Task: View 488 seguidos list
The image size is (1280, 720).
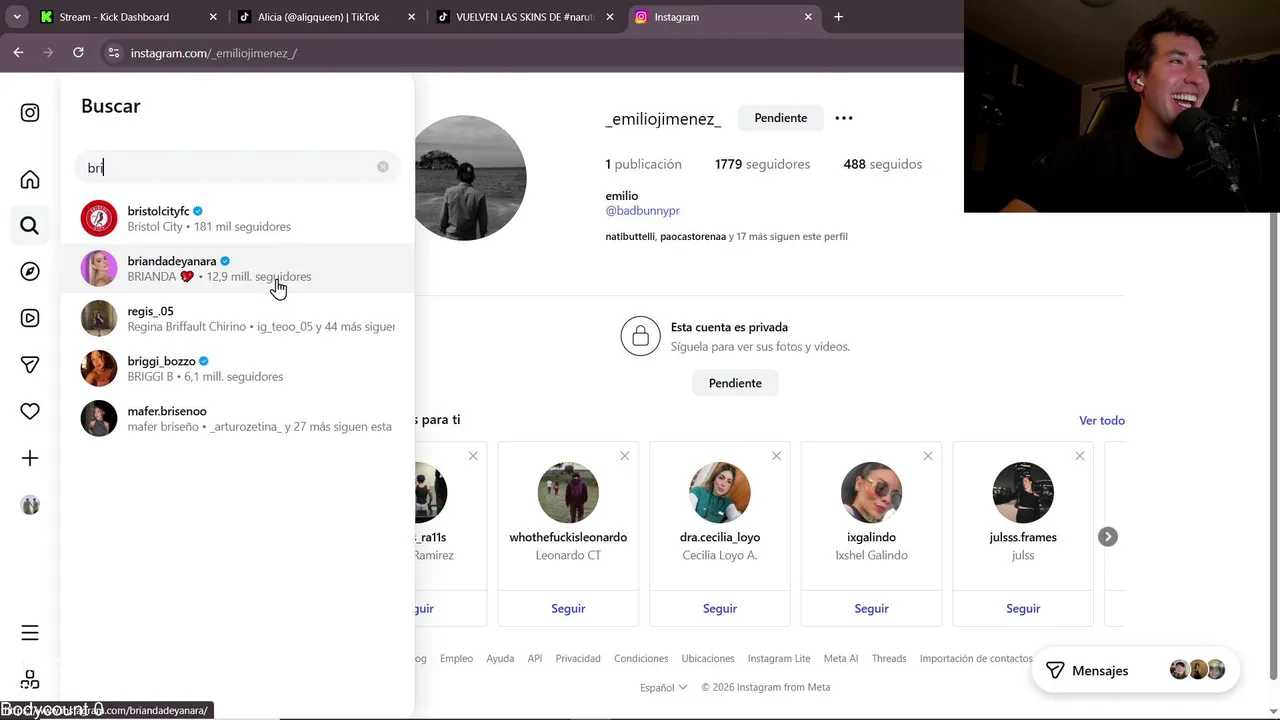Action: (883, 164)
